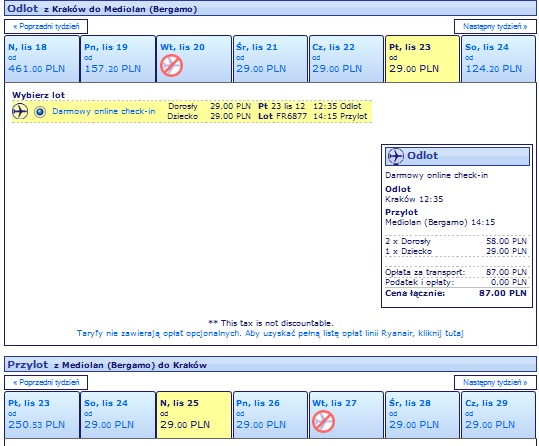Viewport: 539px width, 446px height.
Task: Click the '1 x Dziecko' summary line
Action: tap(456, 251)
